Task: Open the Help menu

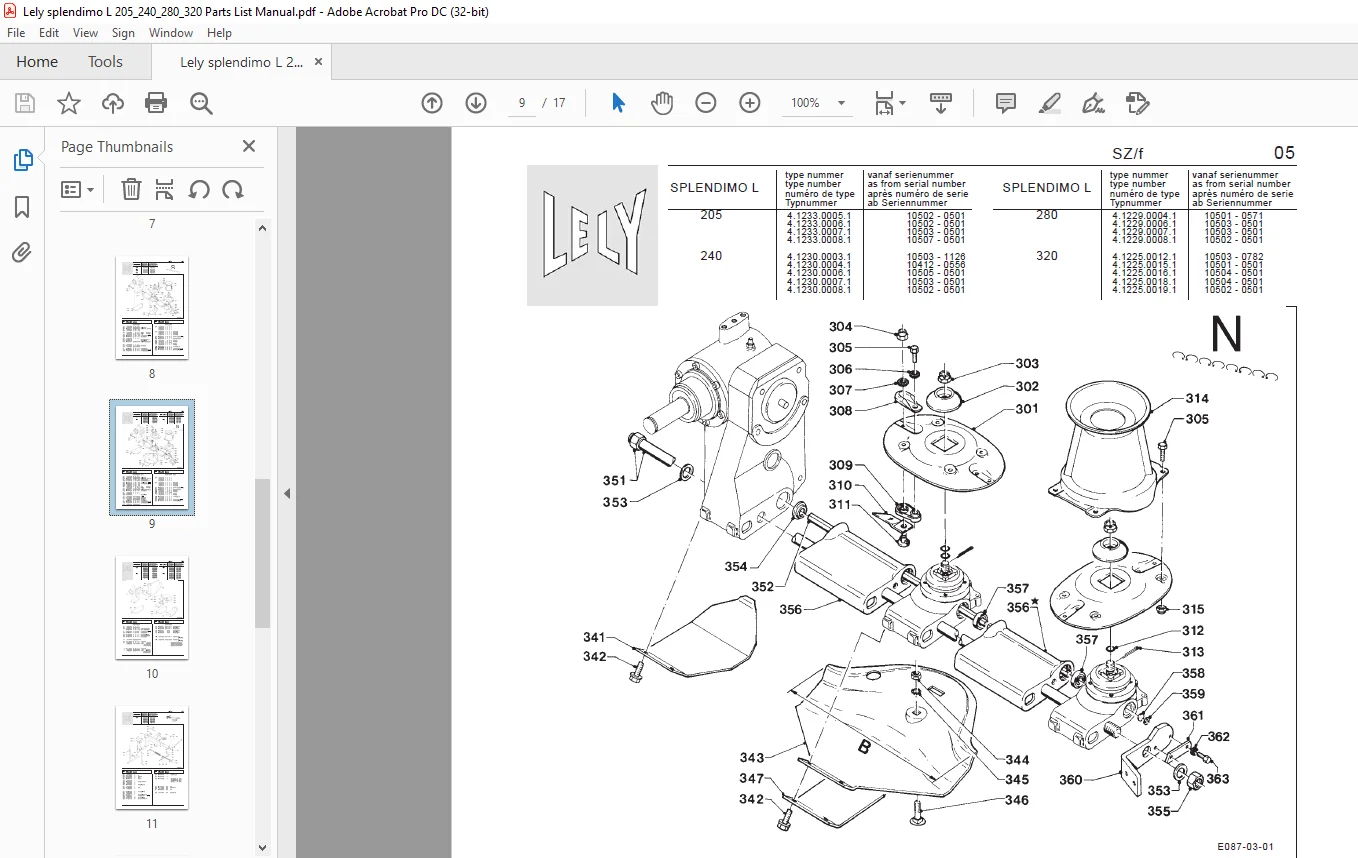Action: [x=219, y=33]
